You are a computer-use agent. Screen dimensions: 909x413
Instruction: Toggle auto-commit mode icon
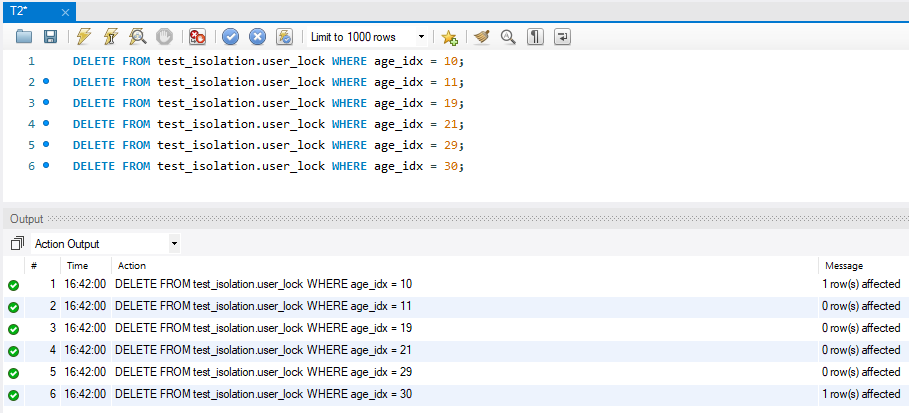tap(284, 37)
